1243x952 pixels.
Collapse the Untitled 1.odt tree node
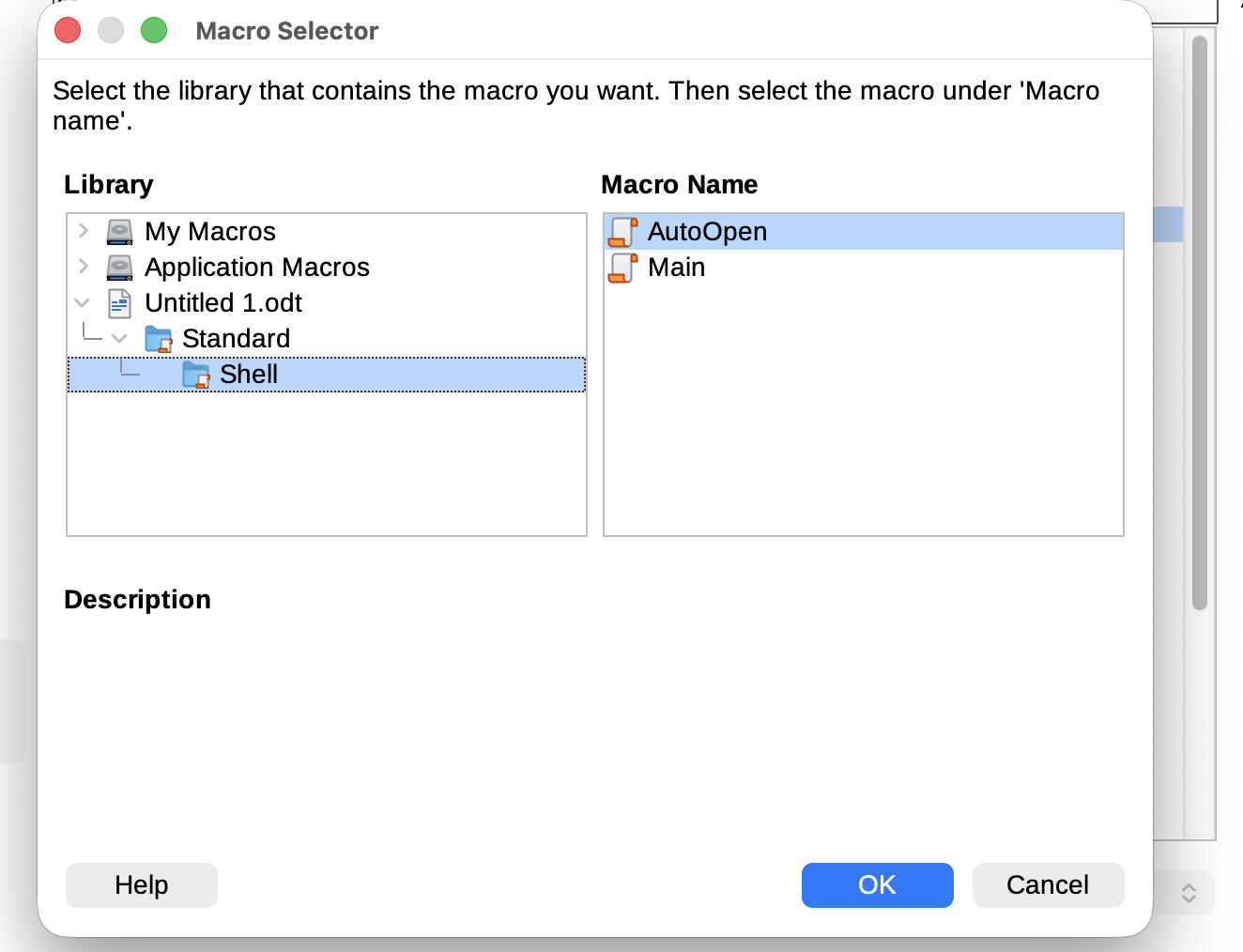tap(83, 302)
